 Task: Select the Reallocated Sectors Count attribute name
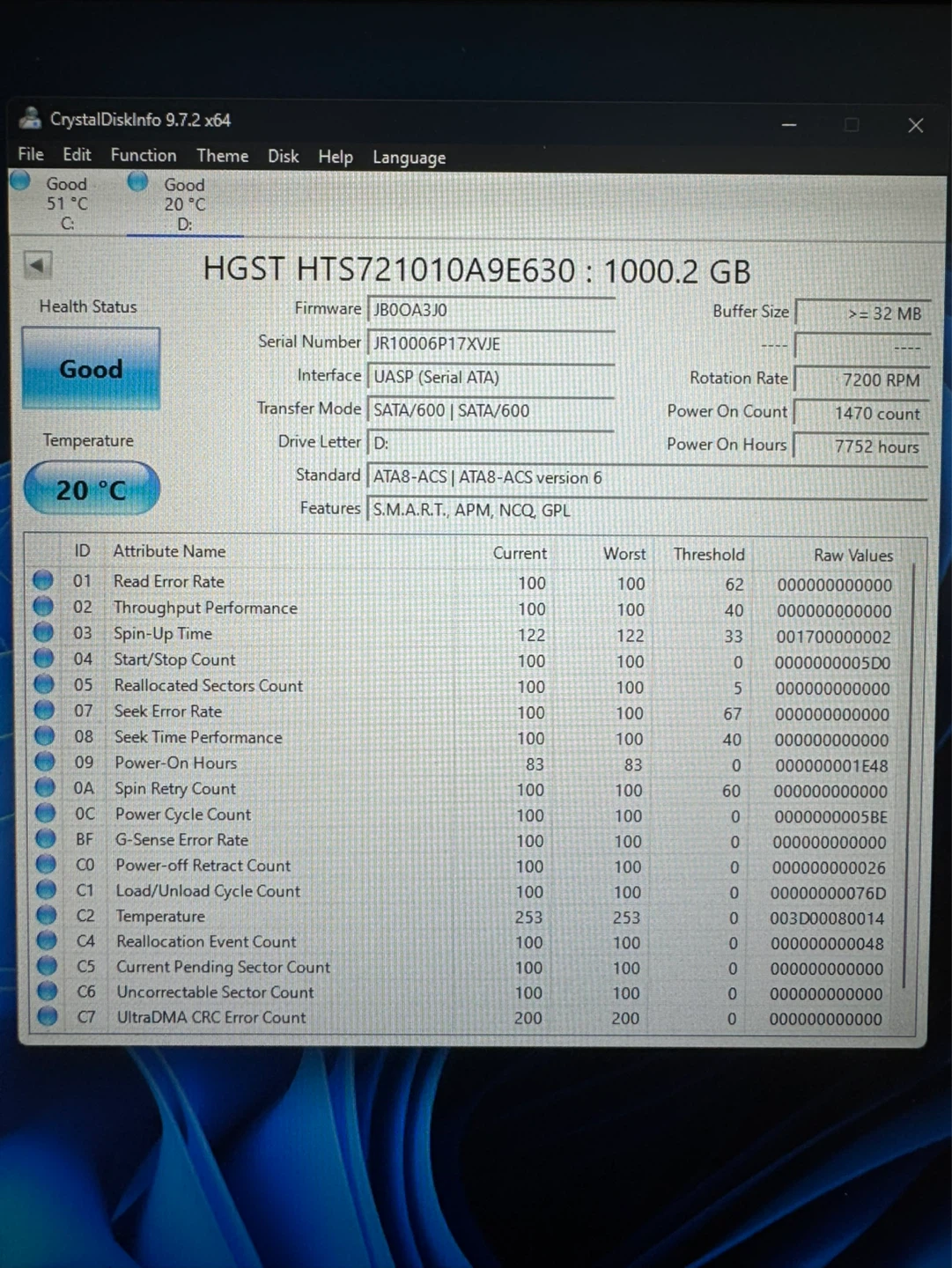pyautogui.click(x=209, y=685)
